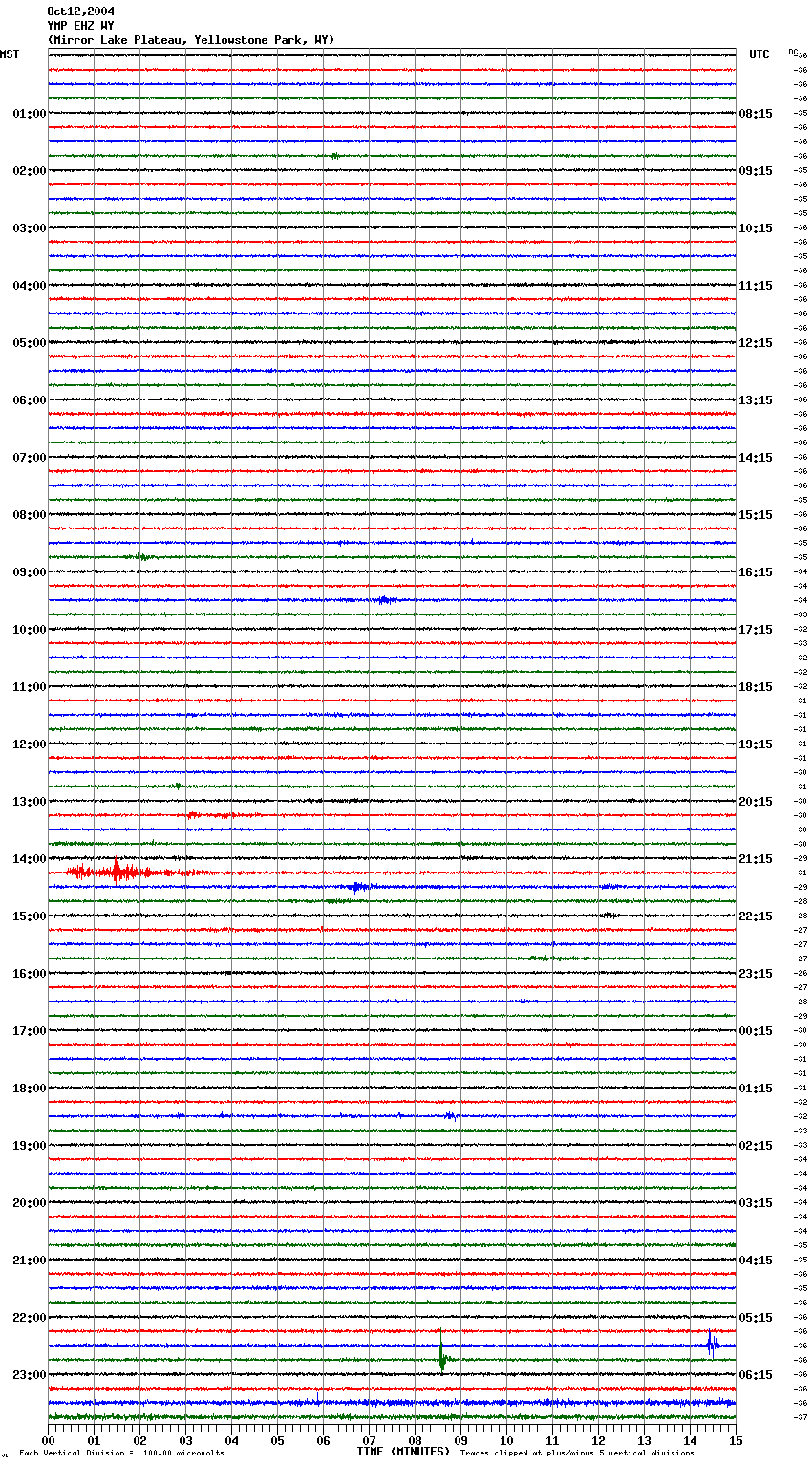This screenshot has height=1466, width=812.
Task: Click the 15 minute tick label
Action: click(736, 1441)
